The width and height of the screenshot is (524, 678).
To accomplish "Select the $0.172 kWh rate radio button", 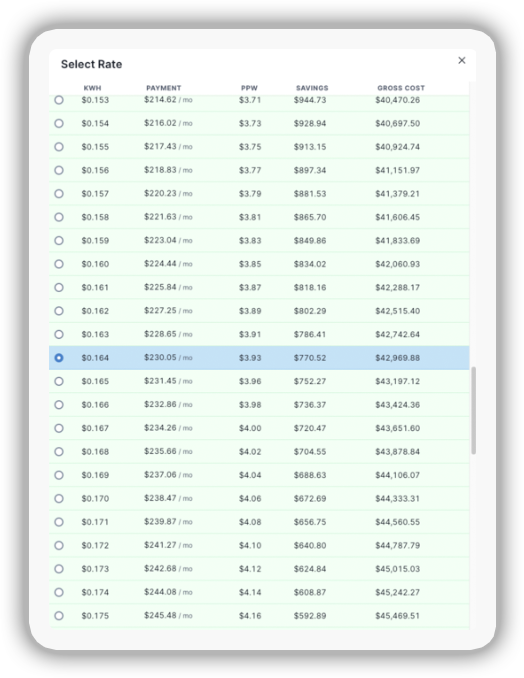I will click(59, 545).
